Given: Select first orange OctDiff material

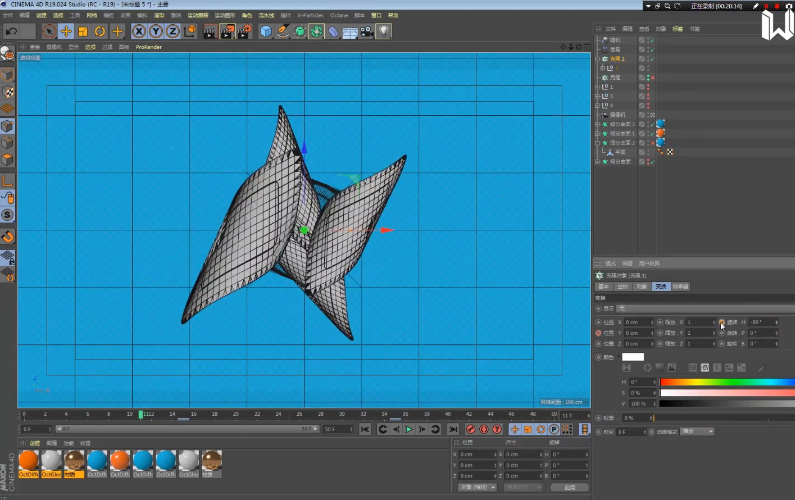Looking at the screenshot, I should (x=28, y=464).
